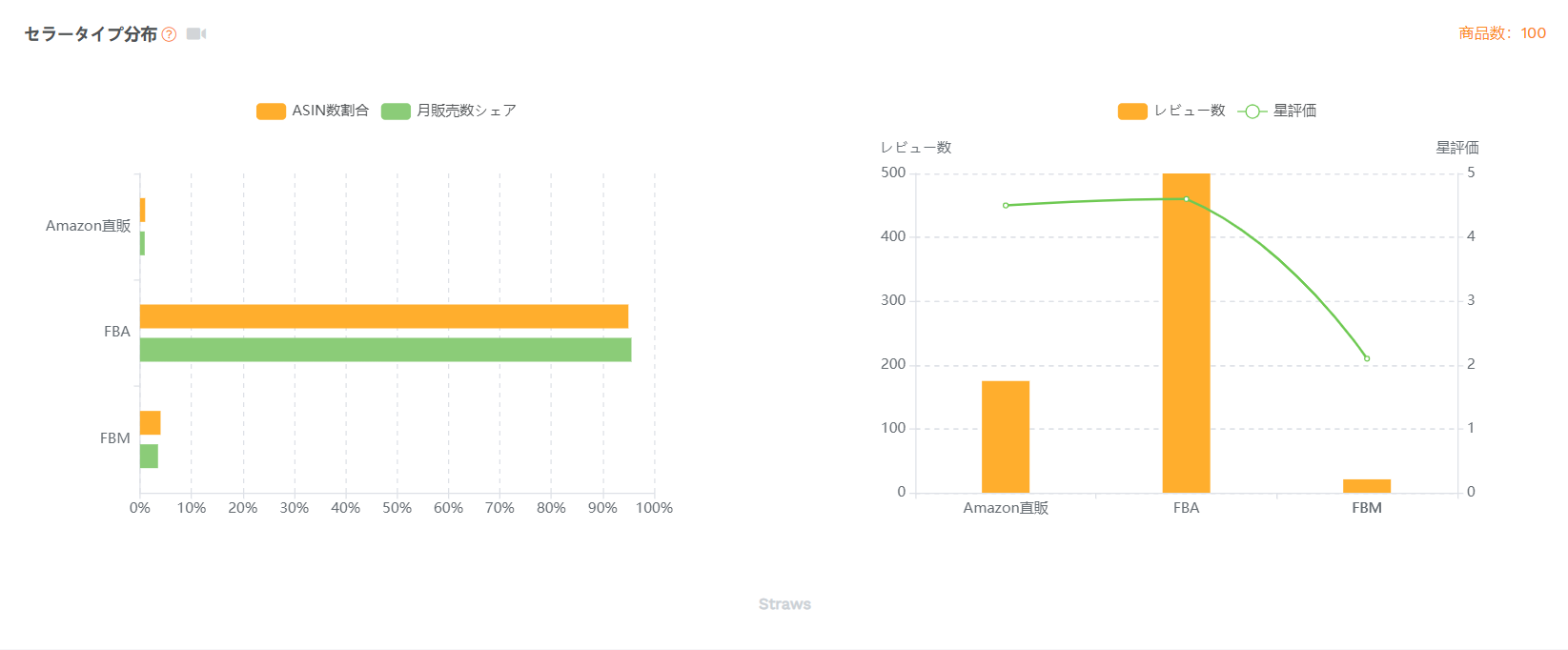The height and width of the screenshot is (650, 1568).
Task: Click the Straws label below charts
Action: (784, 604)
